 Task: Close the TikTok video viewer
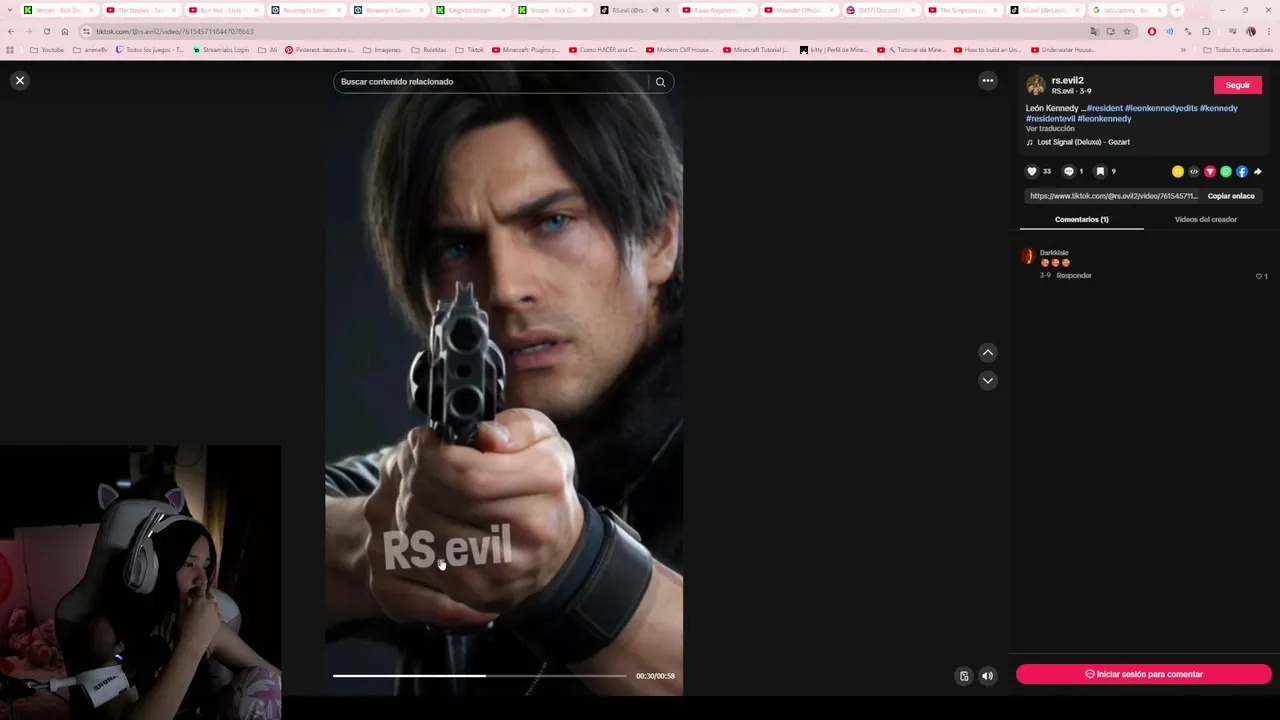19,80
